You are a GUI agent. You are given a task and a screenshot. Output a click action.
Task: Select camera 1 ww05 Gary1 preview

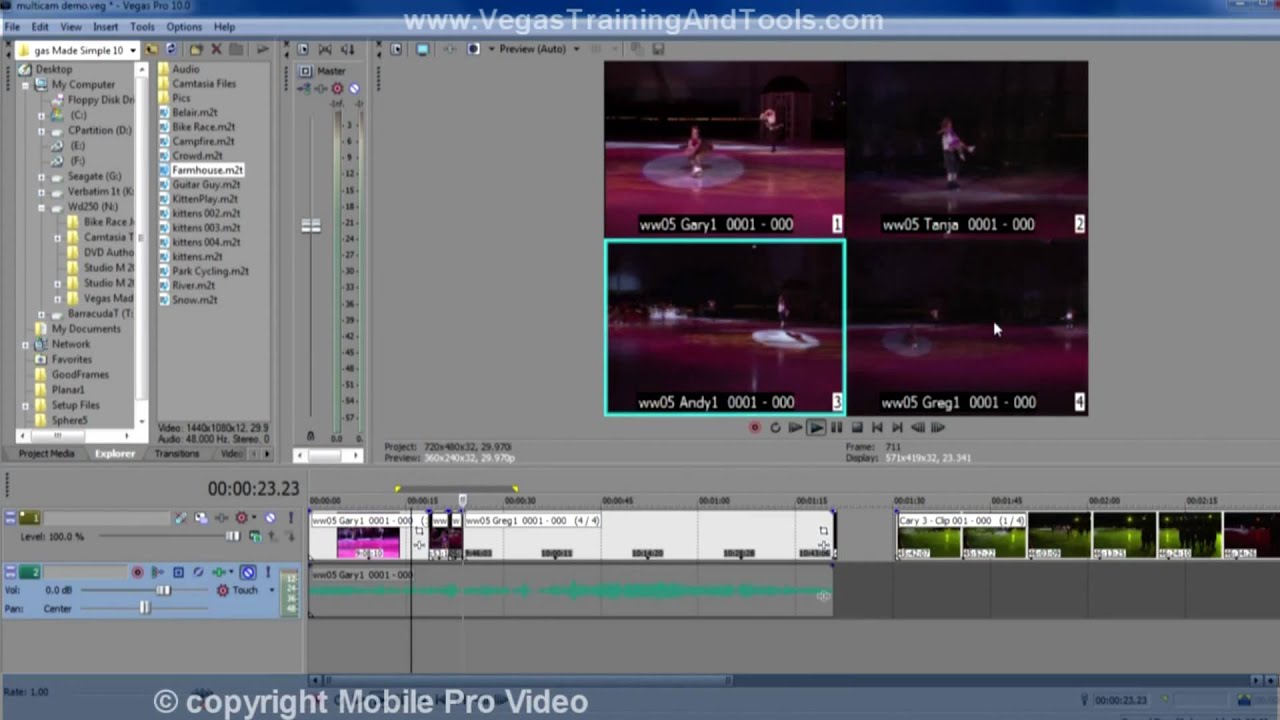pyautogui.click(x=724, y=148)
